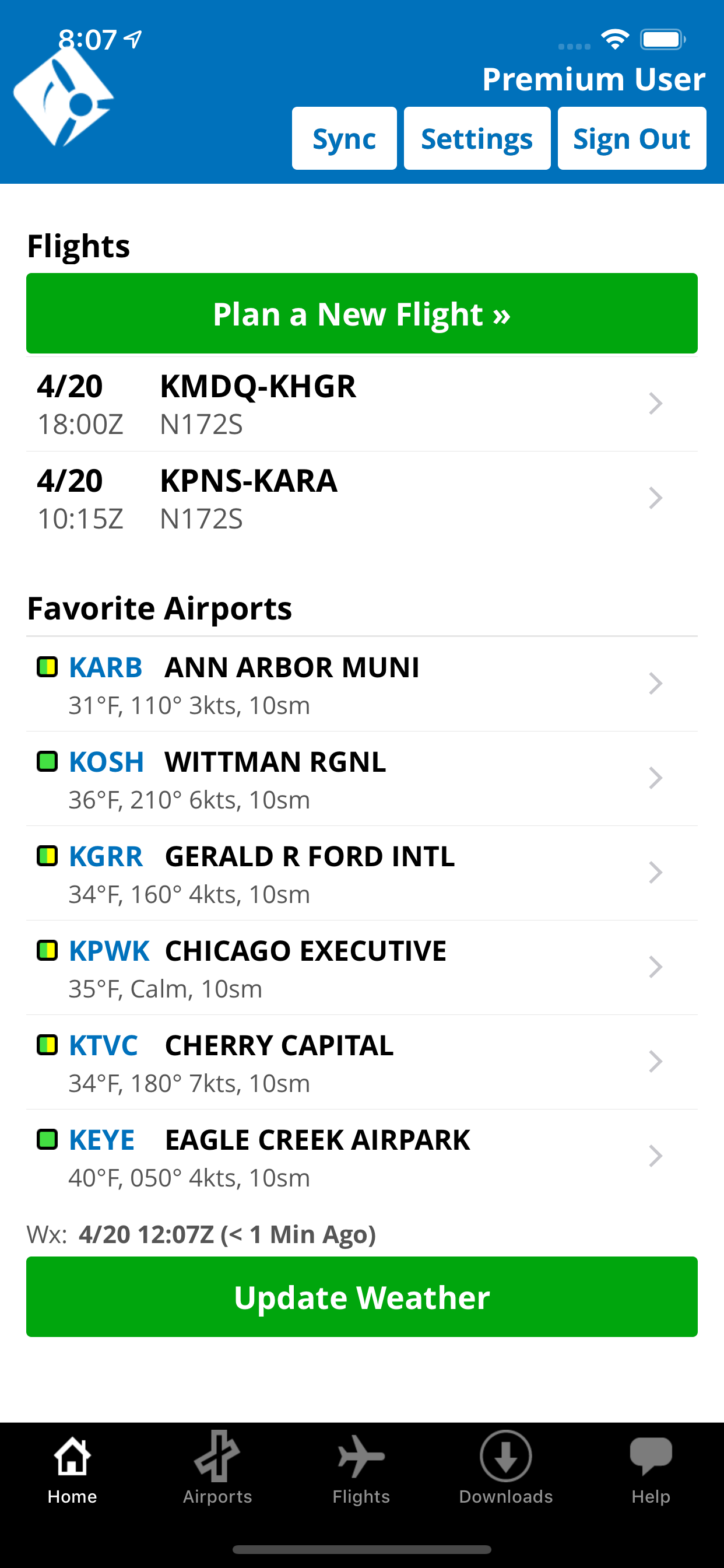Expand the KPNS-KARA flight chevron

[655, 498]
